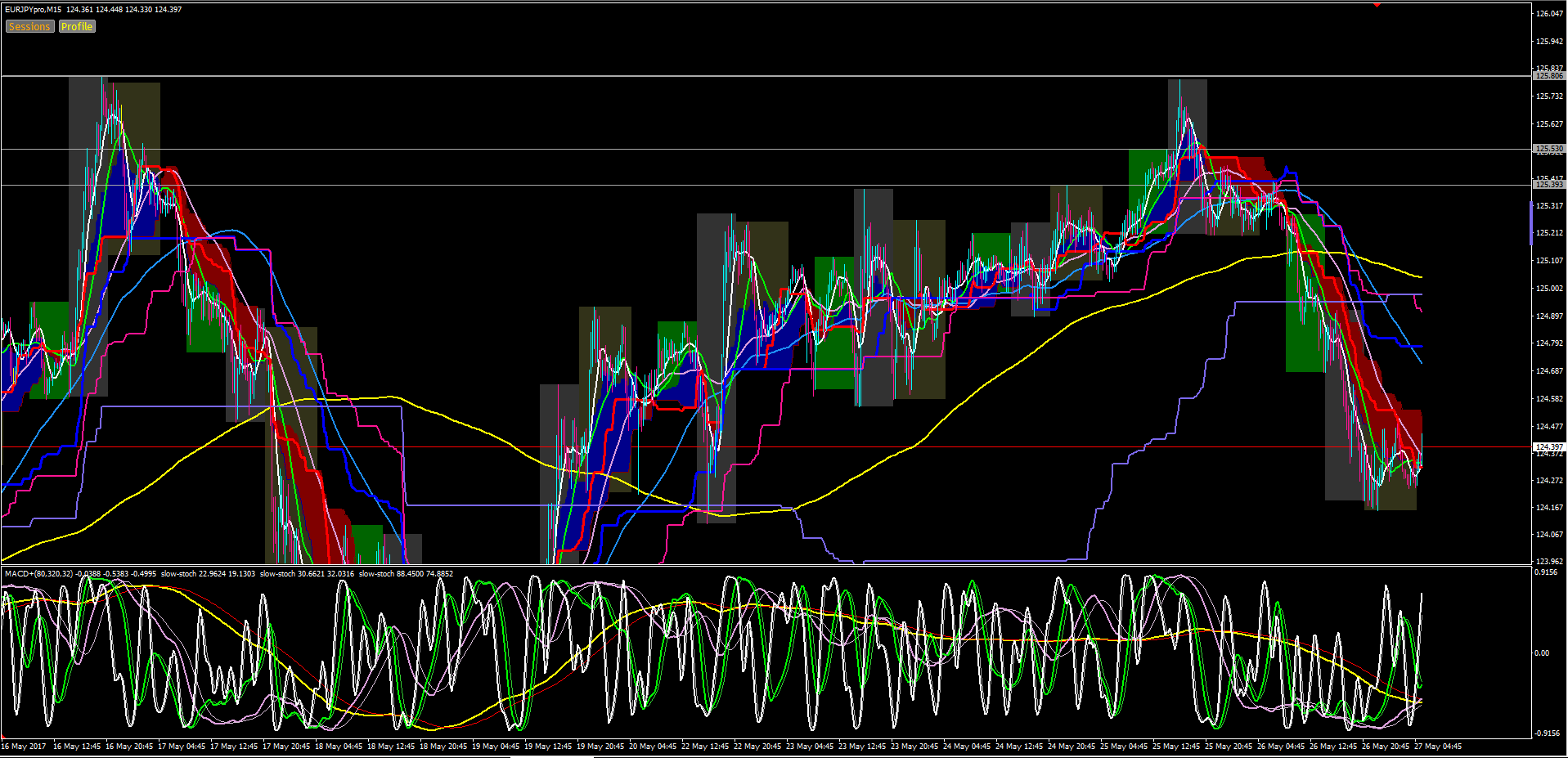Click the slow-stoch 88.4500 74.8852 label
The image size is (1568, 758).
point(406,574)
